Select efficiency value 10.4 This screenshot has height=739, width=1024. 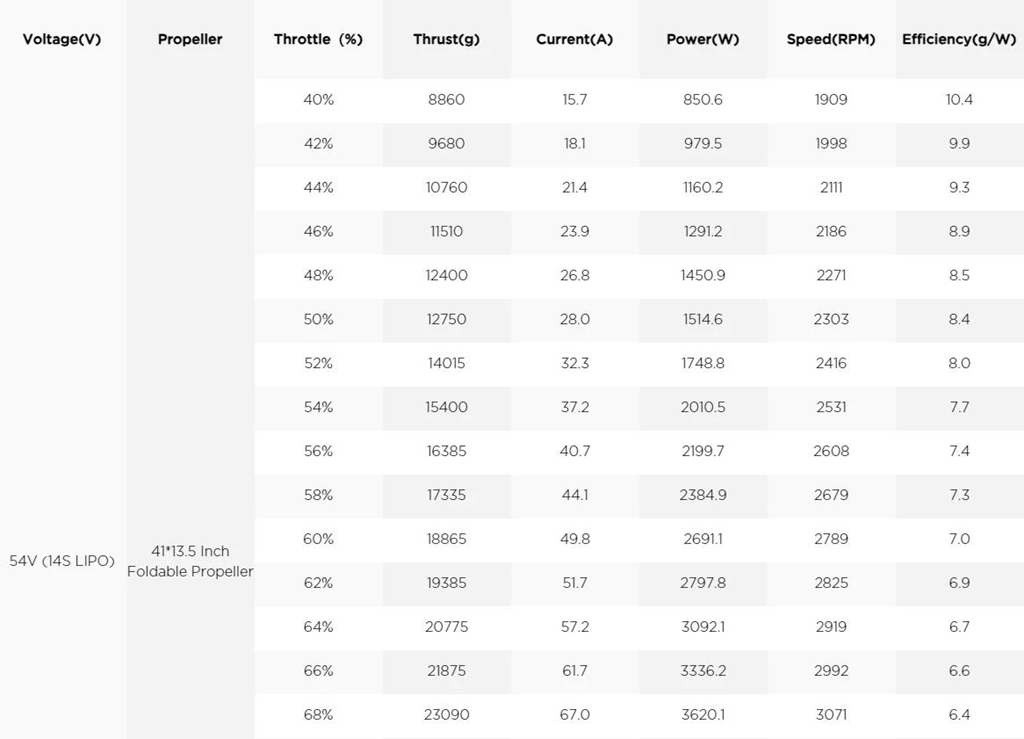[x=959, y=100]
